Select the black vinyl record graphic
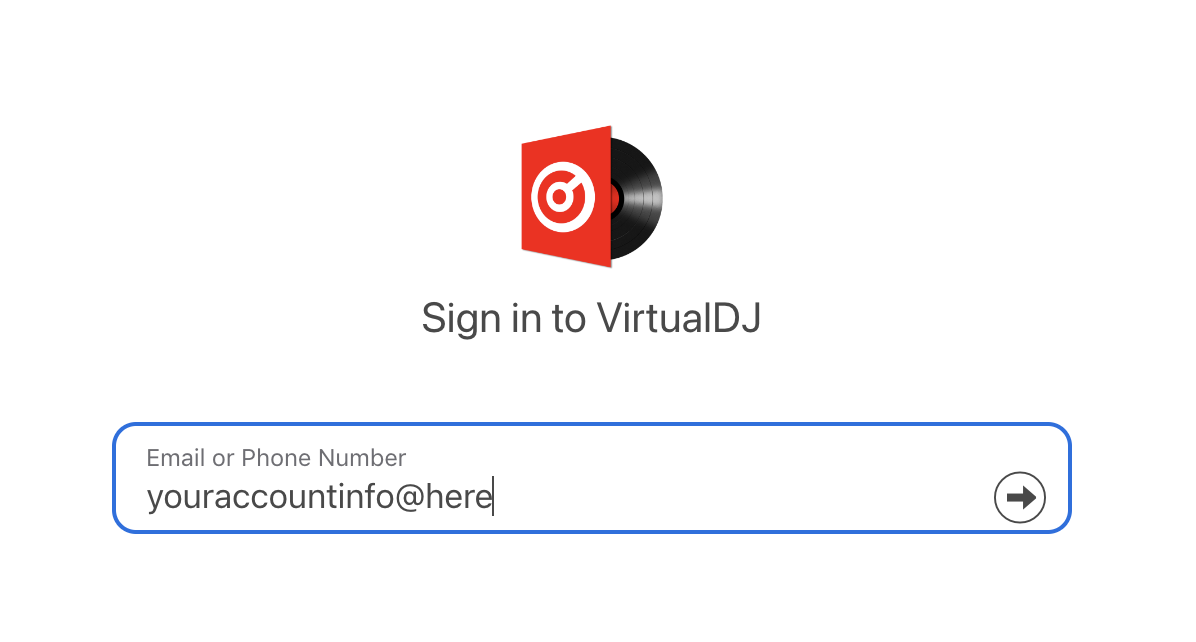1196x642 pixels. (636, 198)
